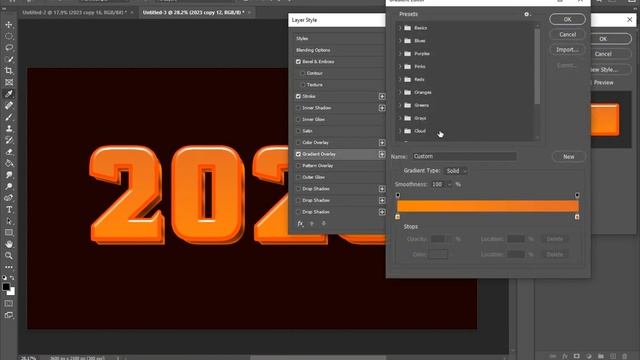640x360 pixels.
Task: Select the Clone Stamp tool
Action: (x=9, y=129)
